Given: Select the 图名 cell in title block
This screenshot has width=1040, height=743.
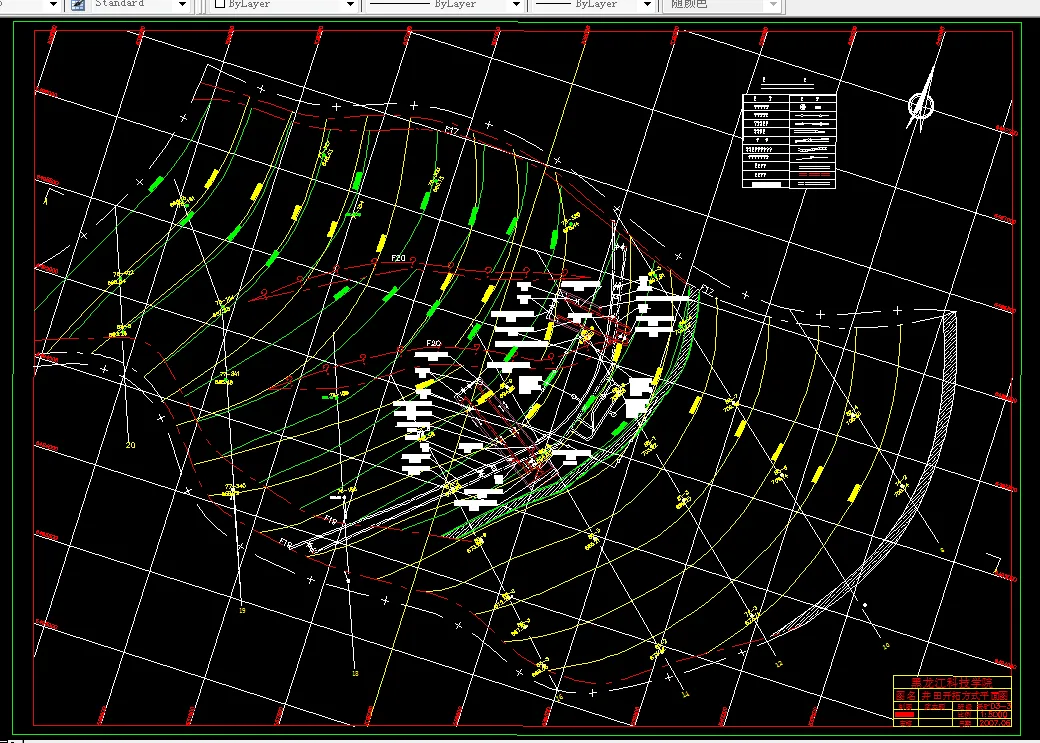Looking at the screenshot, I should click(x=906, y=695).
